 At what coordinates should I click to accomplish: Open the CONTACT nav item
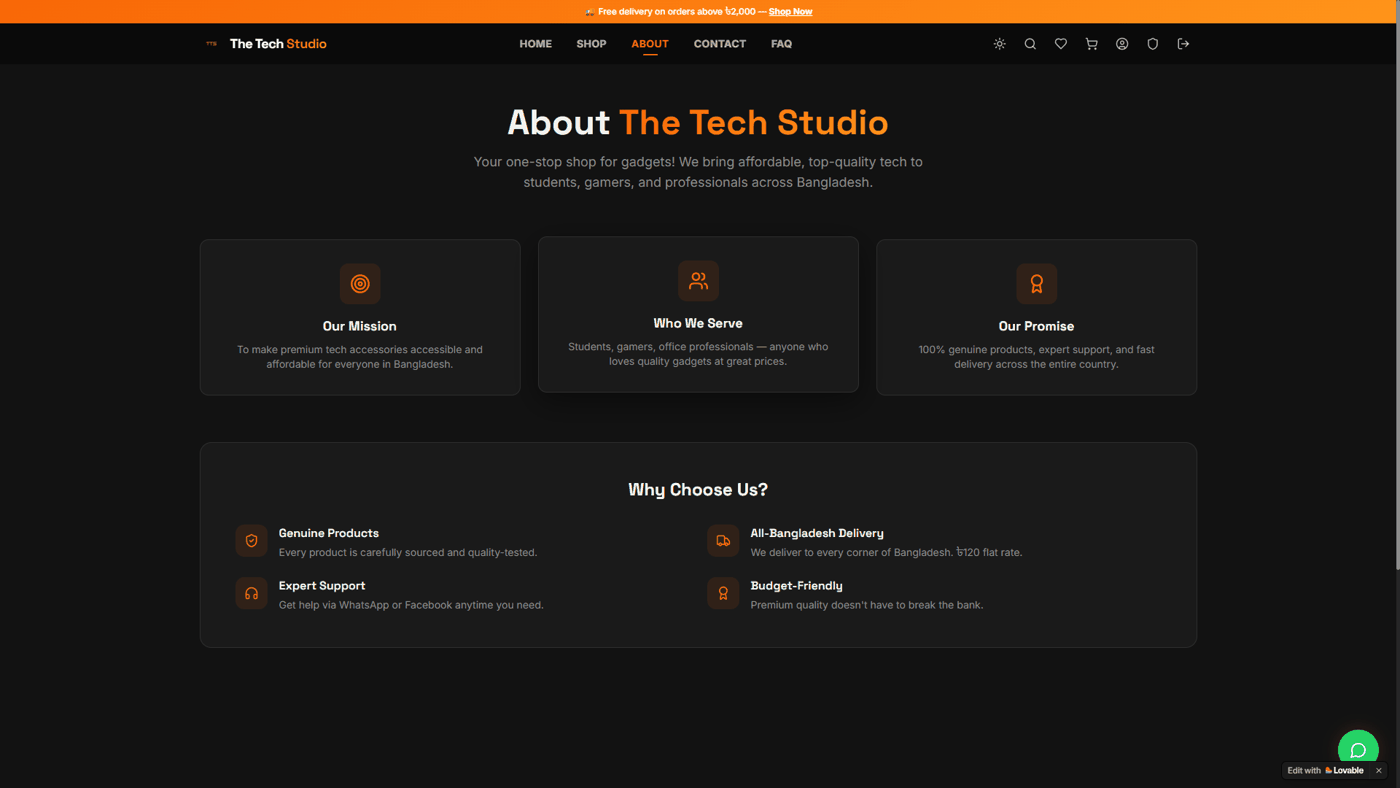point(720,44)
